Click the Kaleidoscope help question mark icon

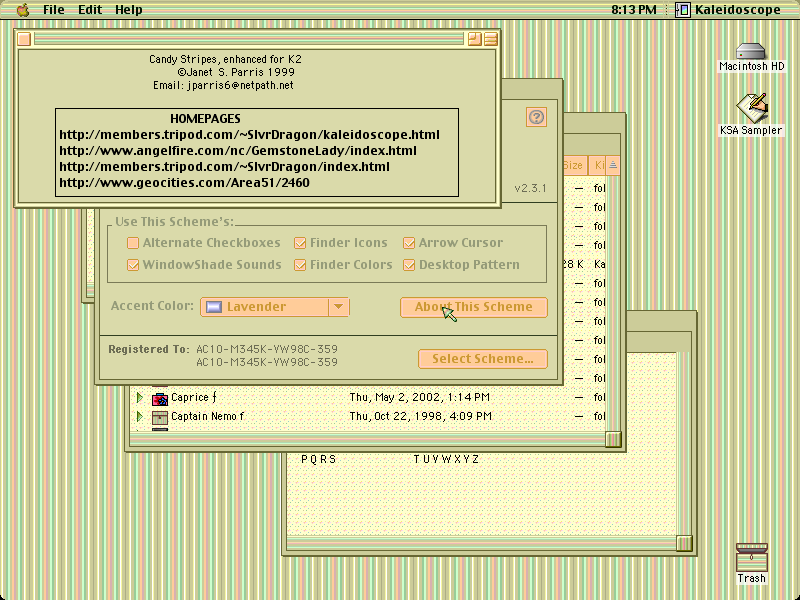click(536, 117)
